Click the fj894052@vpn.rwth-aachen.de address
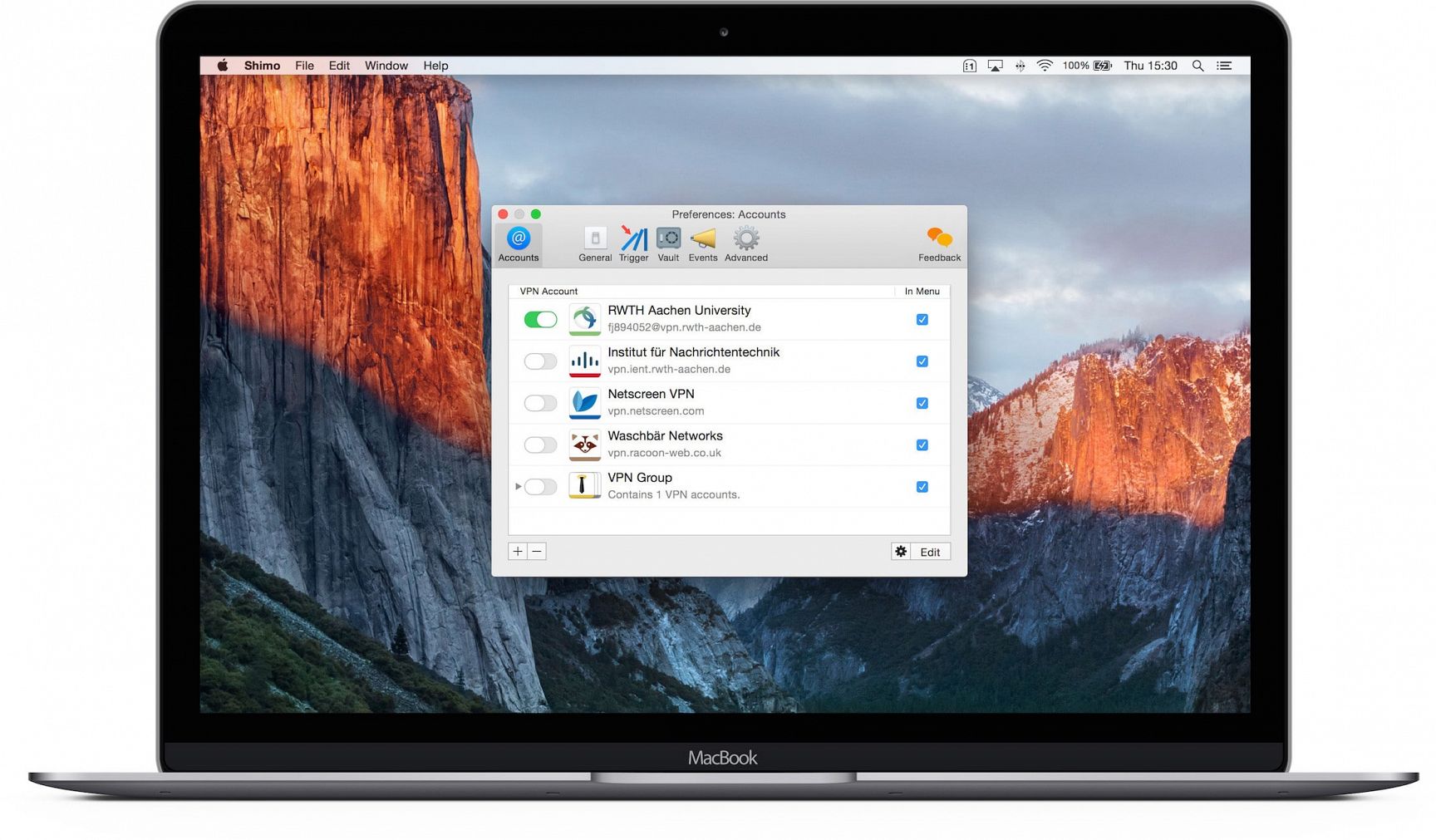Screen dimensions: 1436x840 coord(684,327)
